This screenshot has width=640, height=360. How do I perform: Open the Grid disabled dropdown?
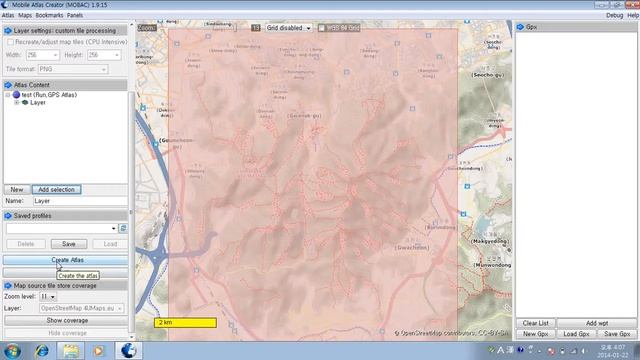[x=289, y=28]
